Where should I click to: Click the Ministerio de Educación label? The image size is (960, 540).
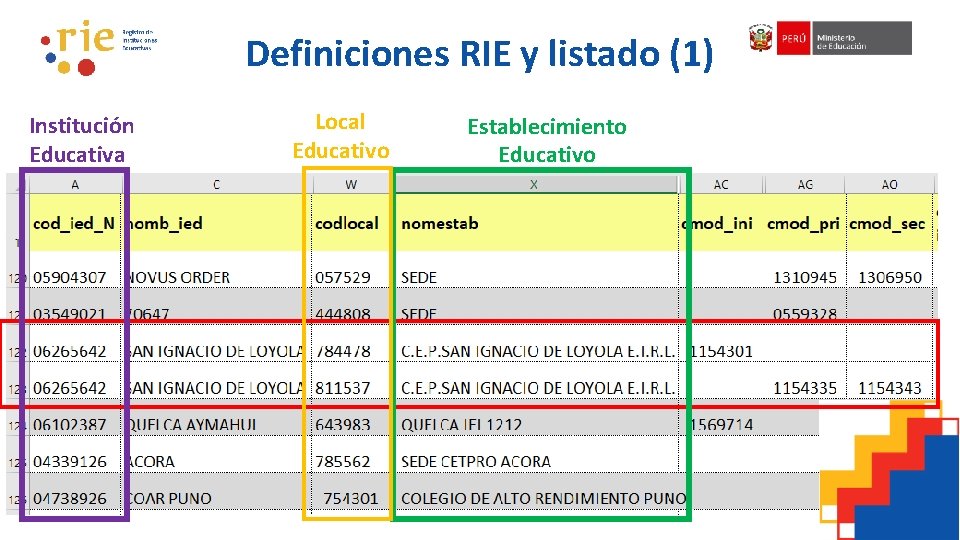click(x=861, y=38)
